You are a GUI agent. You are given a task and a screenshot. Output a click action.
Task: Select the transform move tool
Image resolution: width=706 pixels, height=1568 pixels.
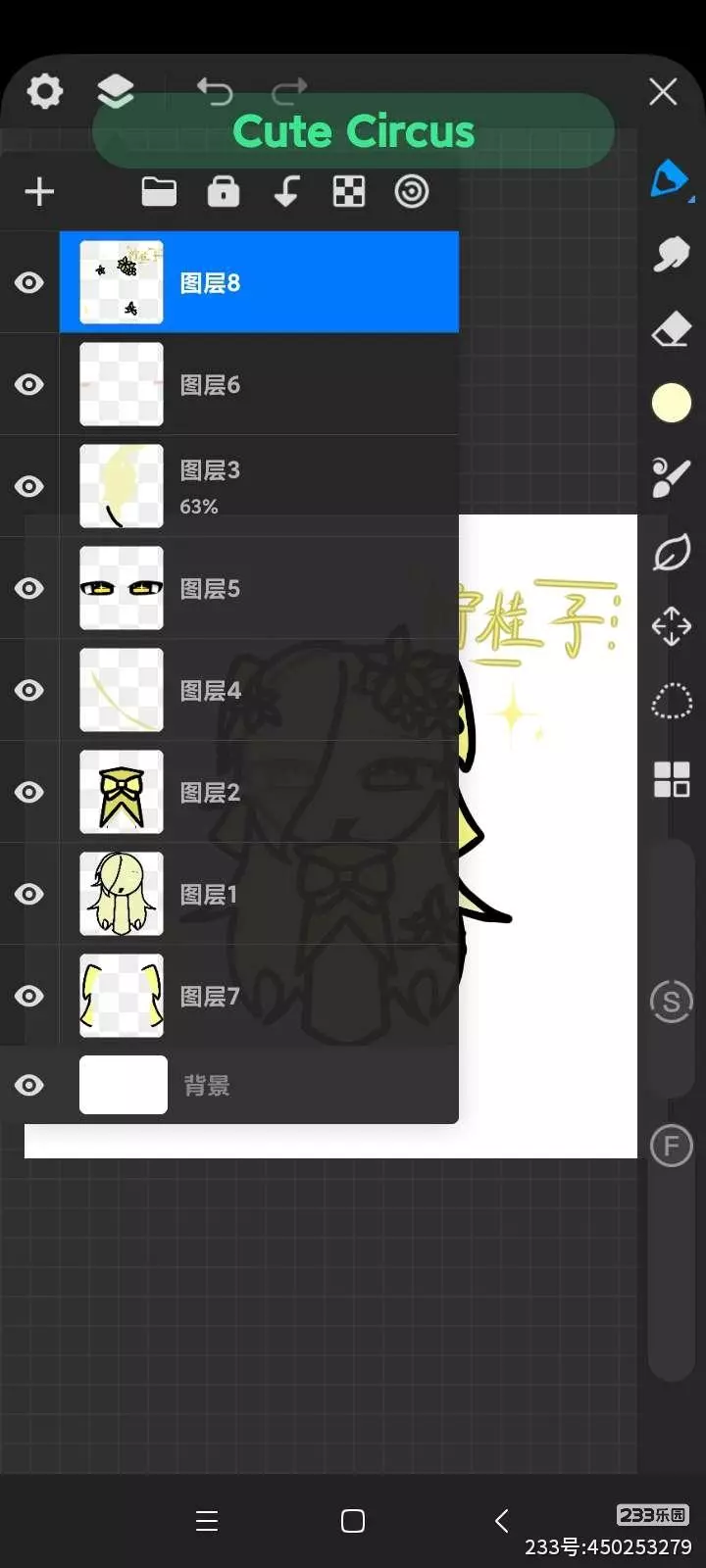(x=672, y=626)
